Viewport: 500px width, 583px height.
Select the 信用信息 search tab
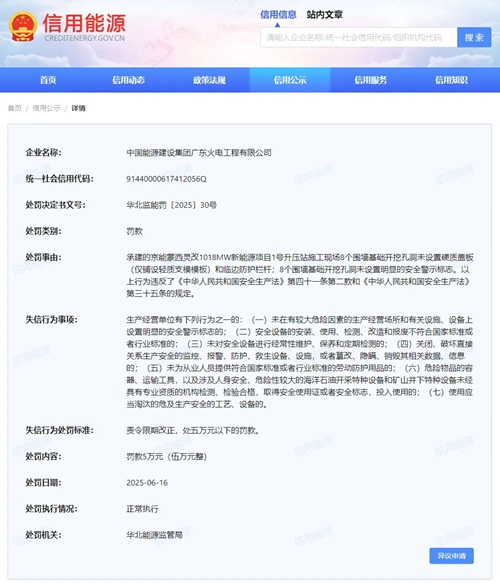point(278,15)
